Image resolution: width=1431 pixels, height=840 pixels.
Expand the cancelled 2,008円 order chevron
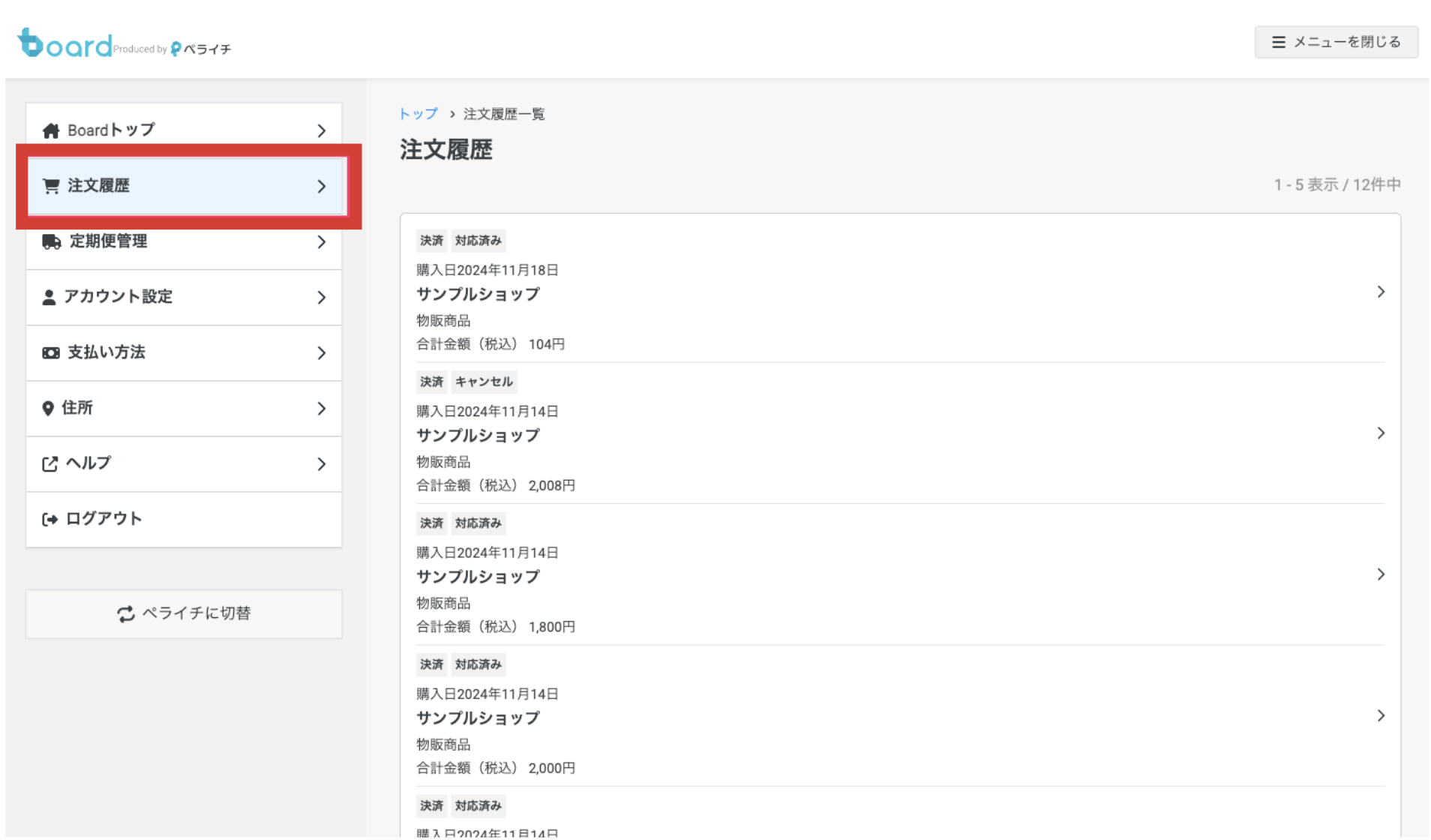(x=1380, y=433)
